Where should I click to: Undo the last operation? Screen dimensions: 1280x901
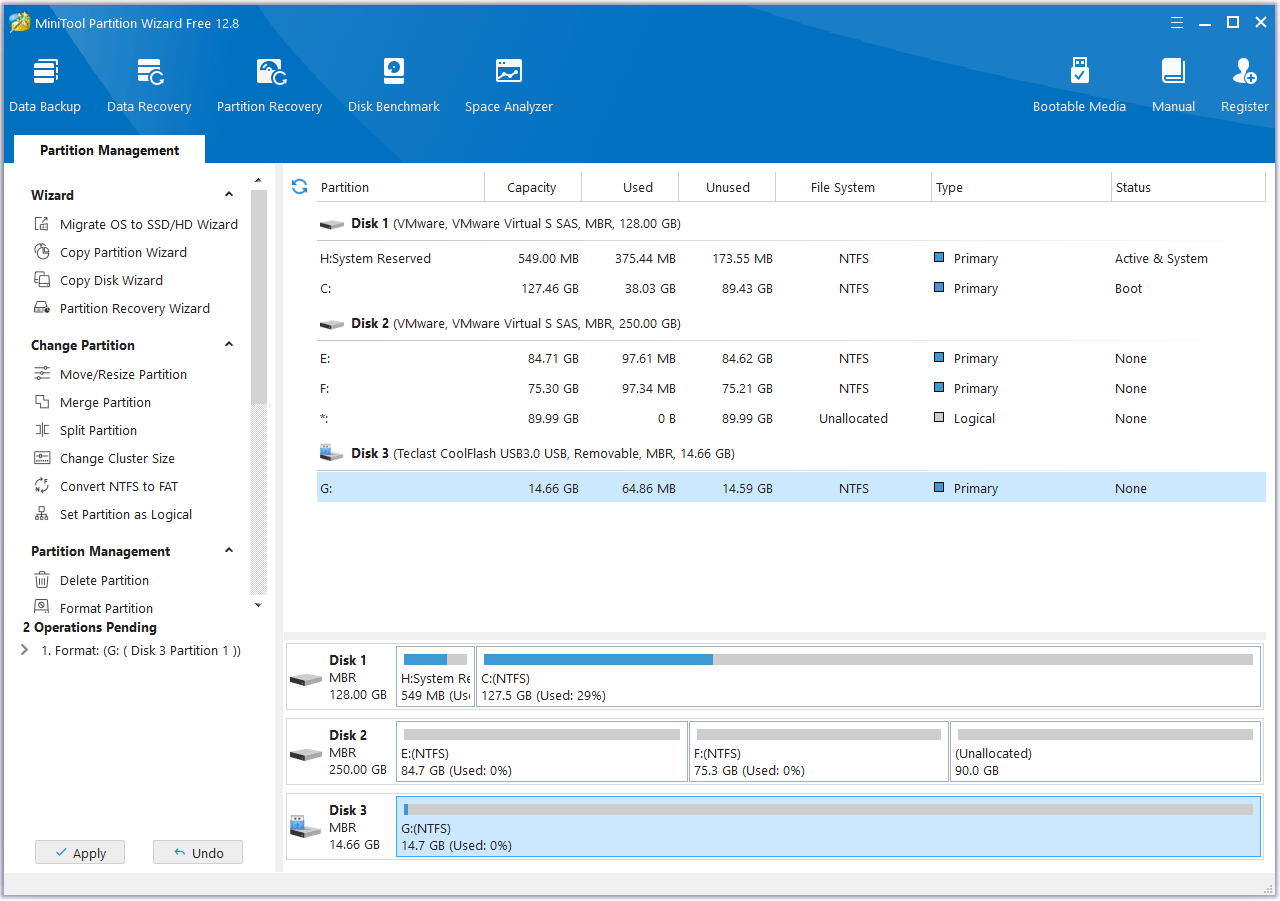[198, 853]
